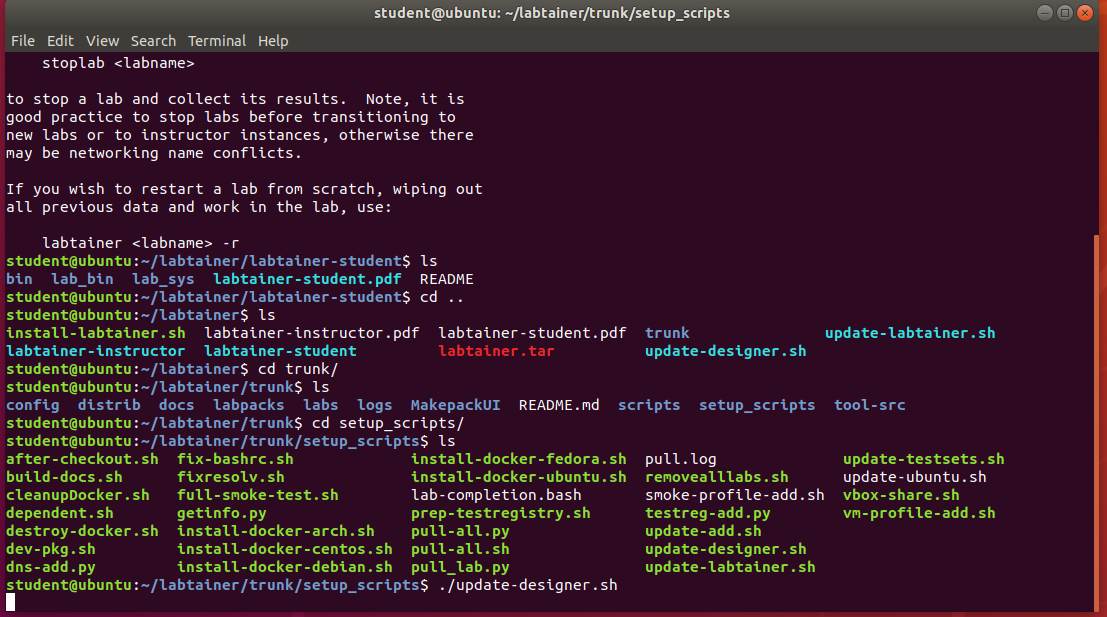
Task: Click the install-labtainer.sh filename text
Action: coord(95,332)
